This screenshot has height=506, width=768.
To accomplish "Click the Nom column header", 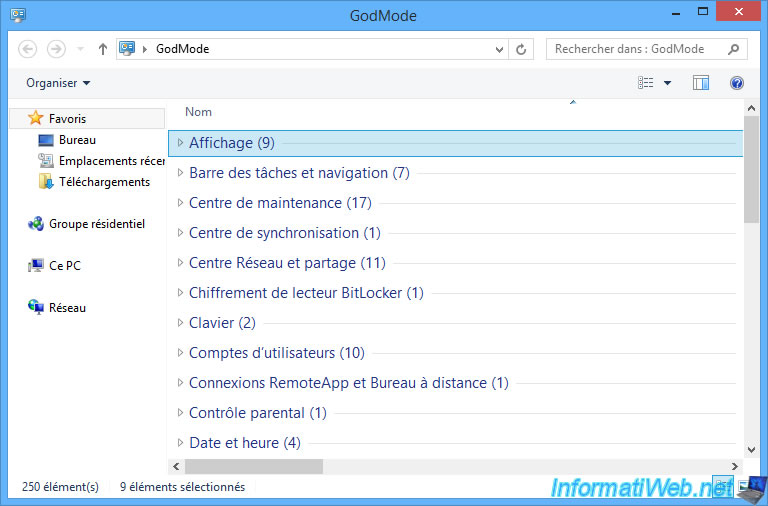I will [x=198, y=112].
